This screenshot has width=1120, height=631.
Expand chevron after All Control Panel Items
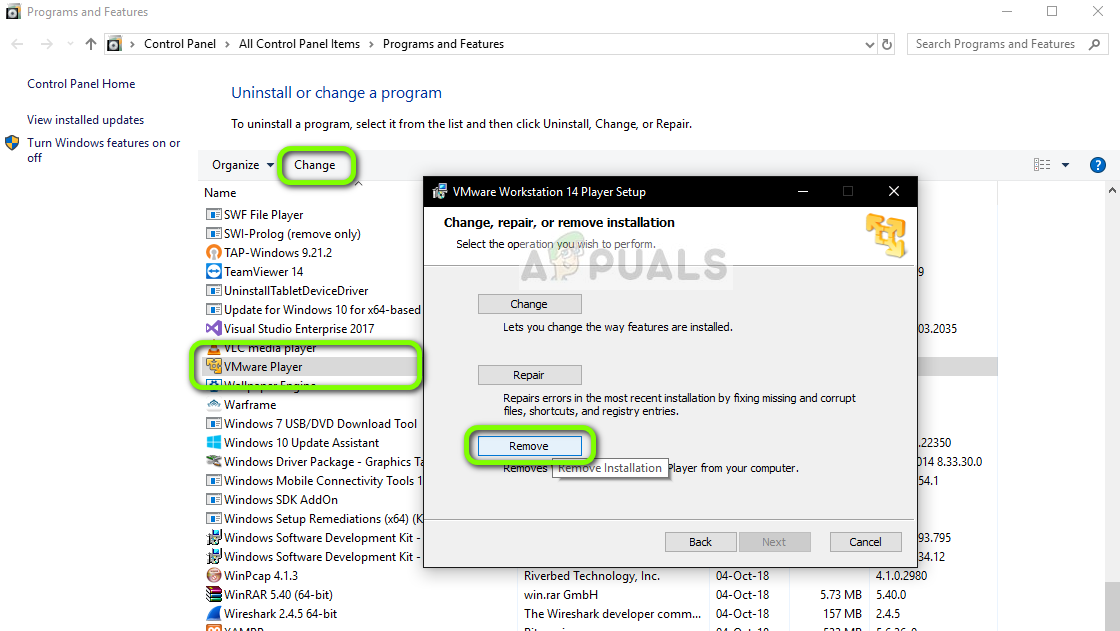371,44
